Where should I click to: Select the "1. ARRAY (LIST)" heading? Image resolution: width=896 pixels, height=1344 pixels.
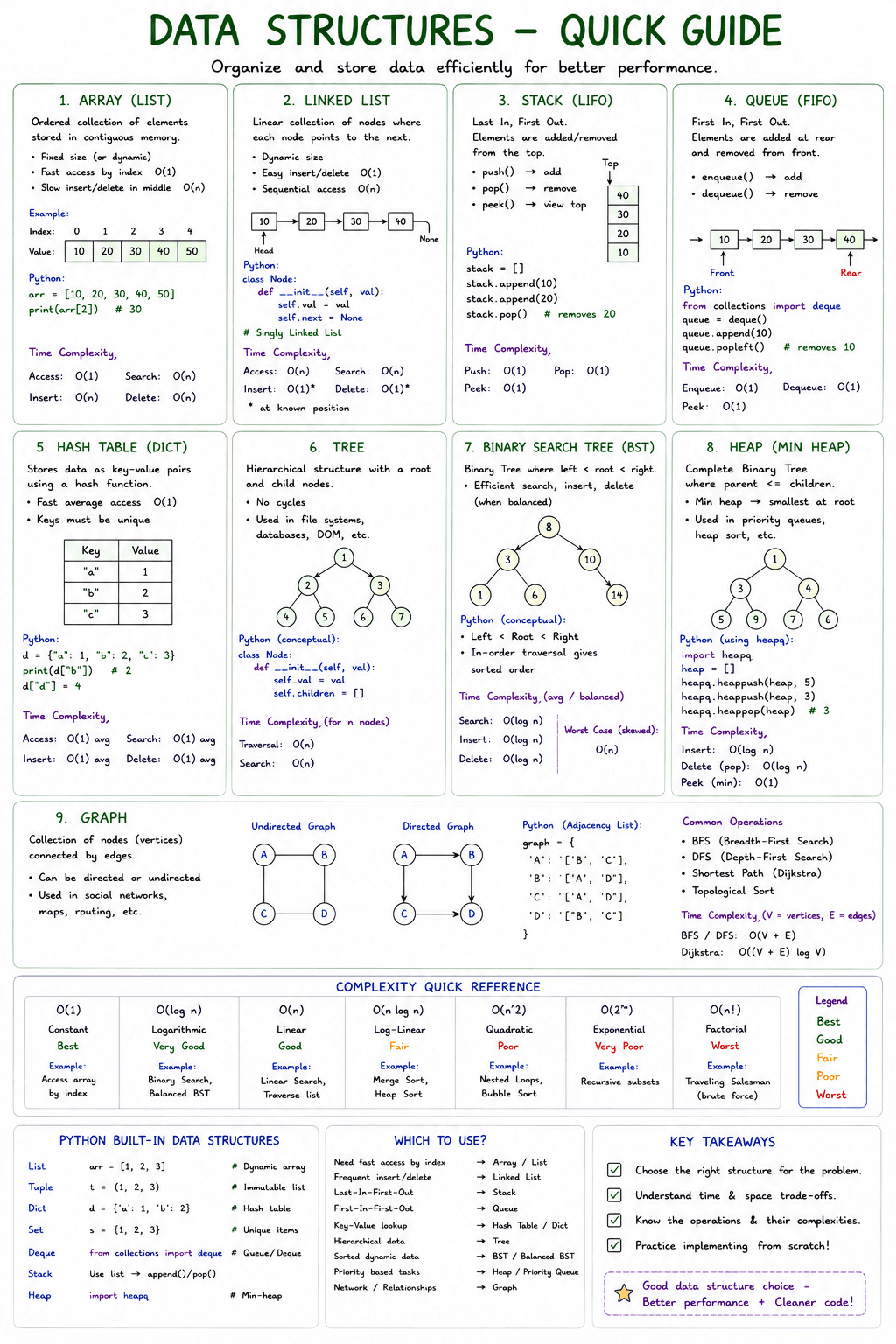pos(115,101)
